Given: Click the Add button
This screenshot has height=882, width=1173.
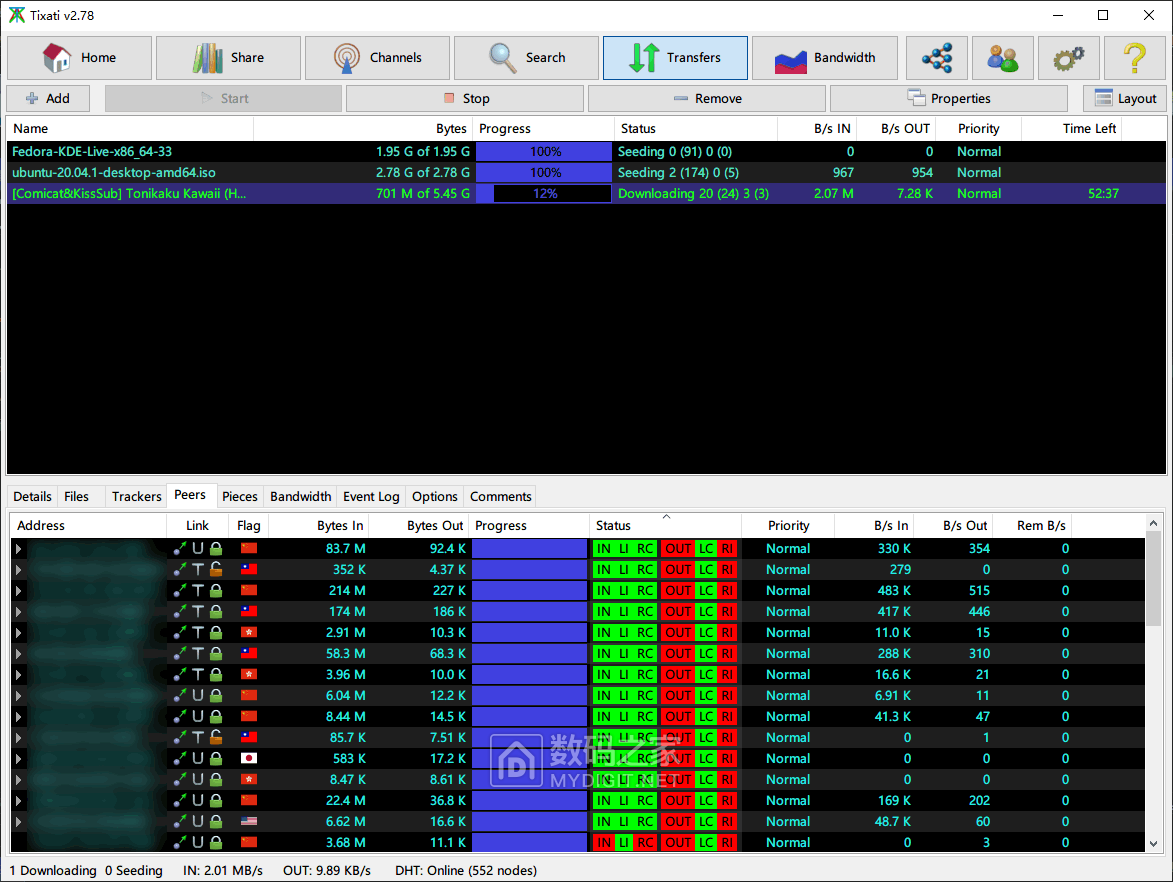Looking at the screenshot, I should 48,99.
